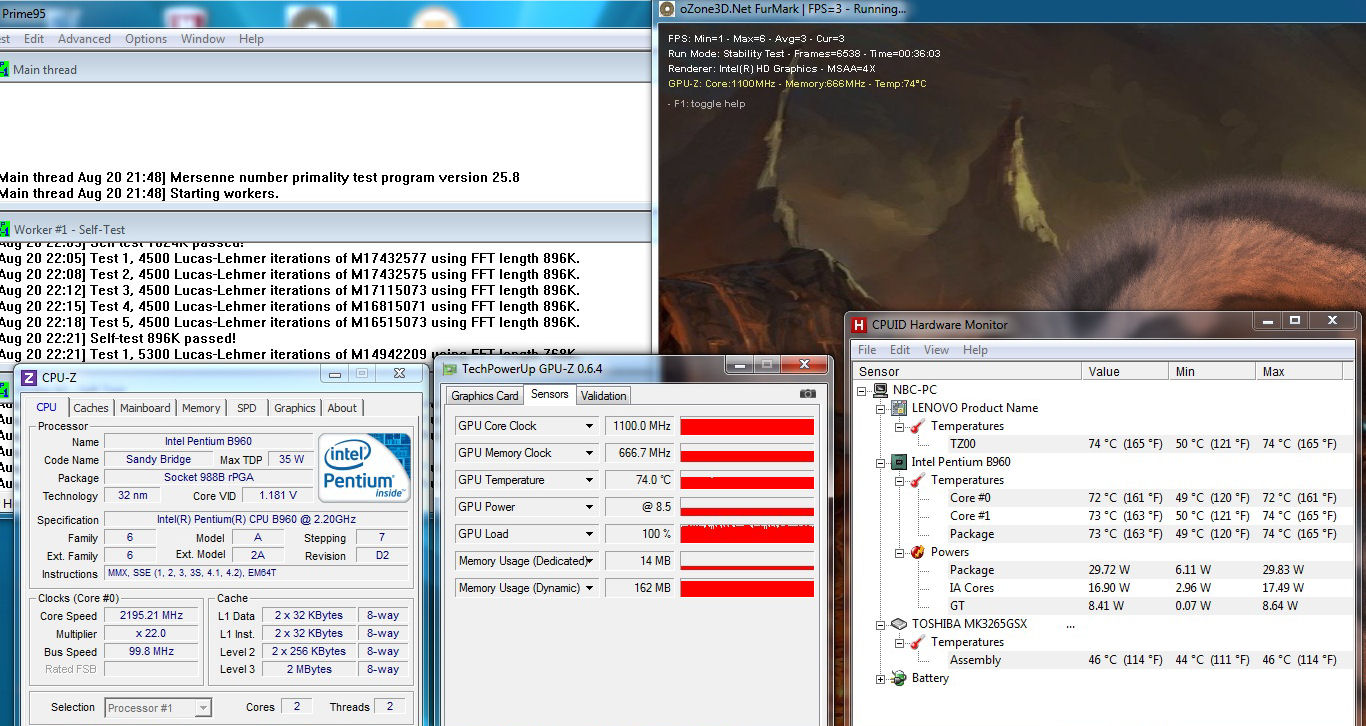1366x726 pixels.
Task: Open the File menu in Hardware Monitor
Action: click(x=867, y=350)
